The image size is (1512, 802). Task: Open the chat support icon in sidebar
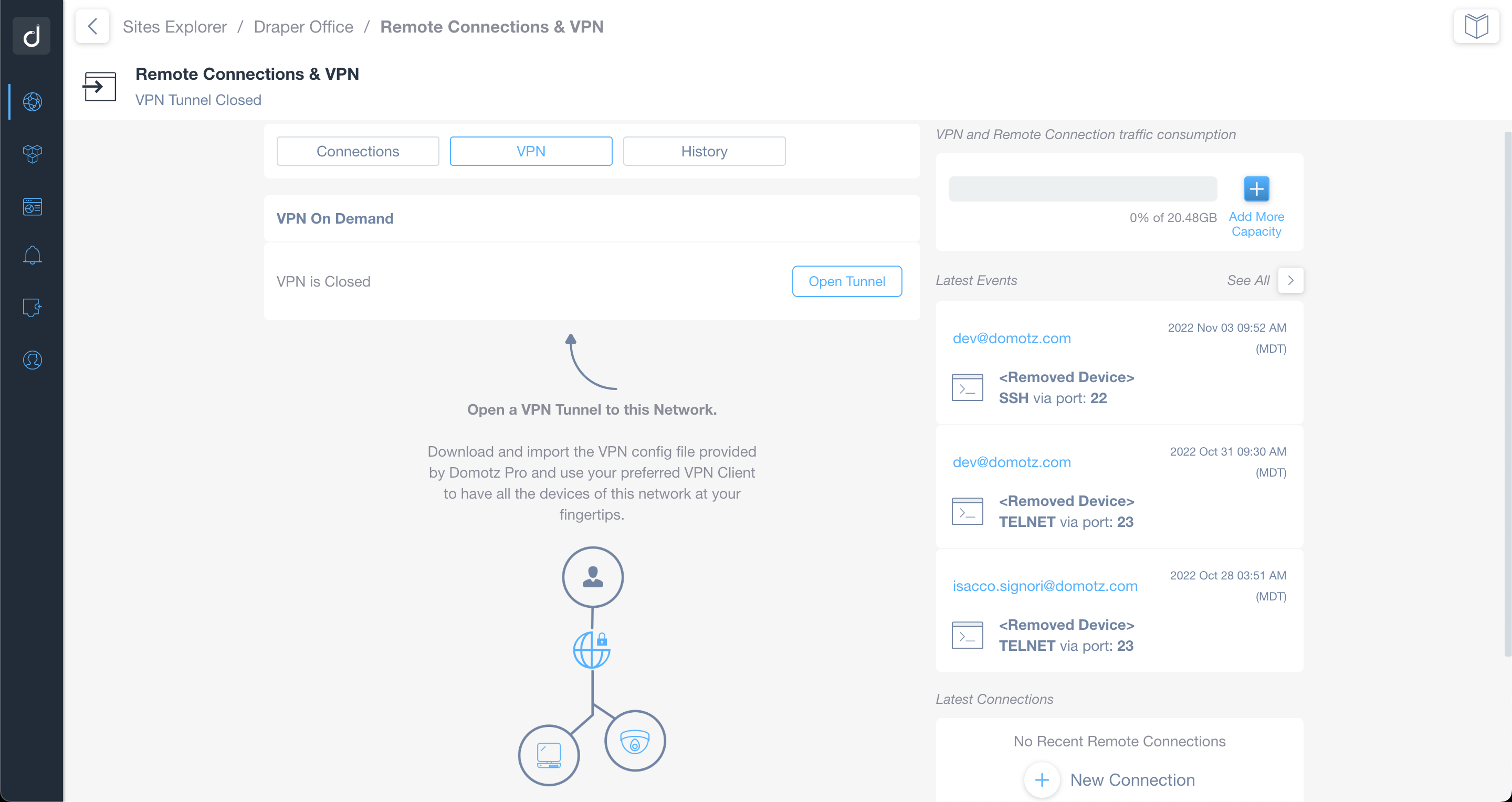tap(32, 308)
